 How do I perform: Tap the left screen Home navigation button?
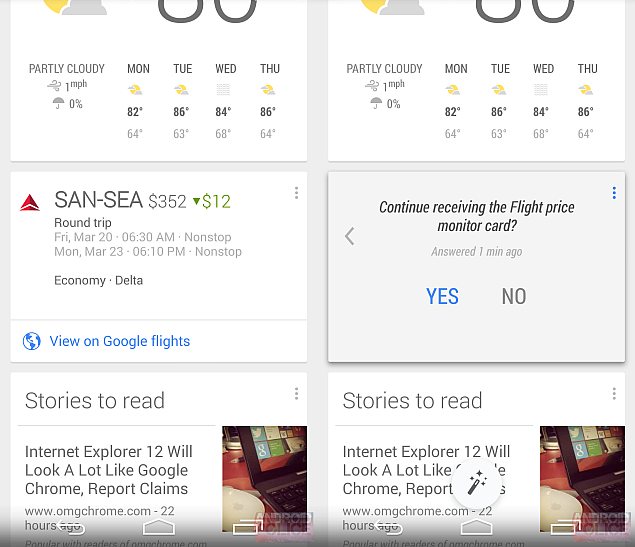point(159,527)
